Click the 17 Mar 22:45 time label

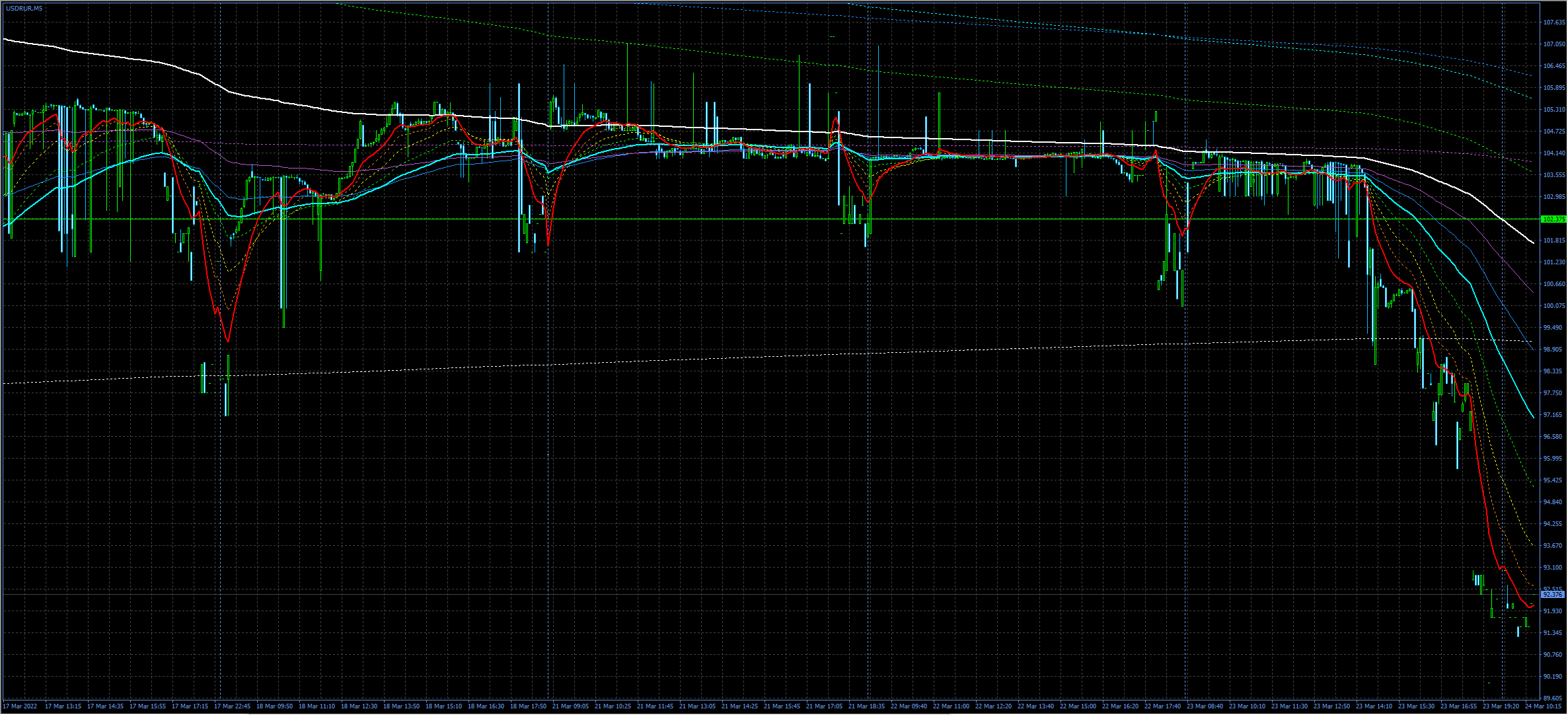232,706
